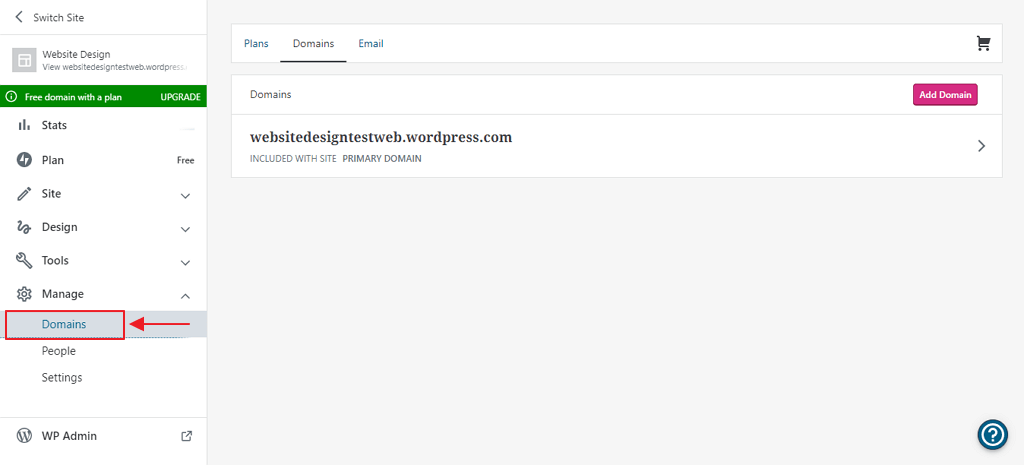
Task: Expand the Tools menu chevron
Action: [185, 263]
